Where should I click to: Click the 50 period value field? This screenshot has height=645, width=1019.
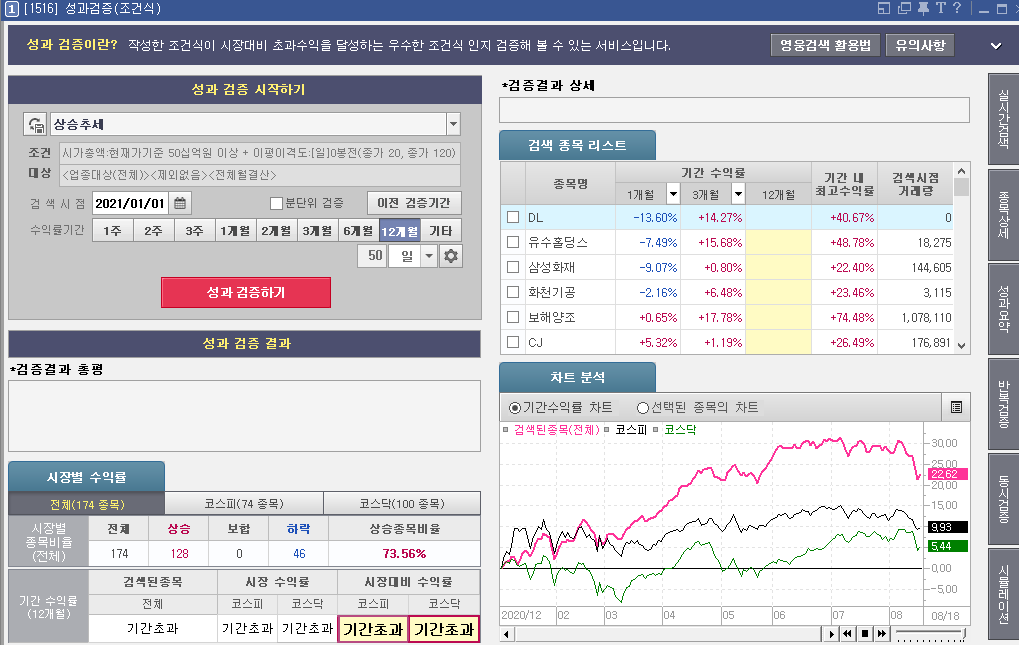tap(373, 256)
